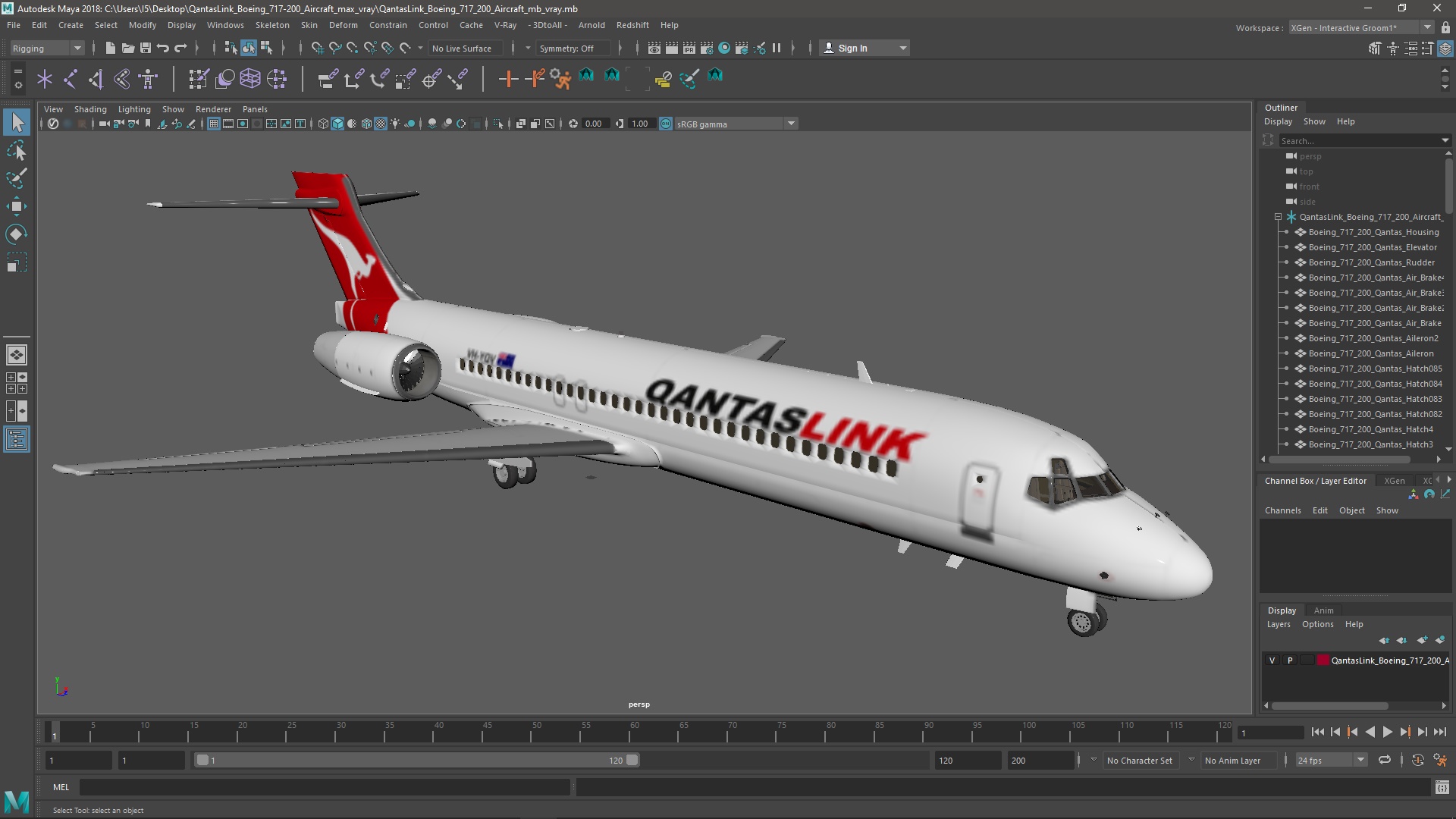This screenshot has width=1456, height=819.
Task: Click the HumanIK running figure icon
Action: (x=560, y=78)
